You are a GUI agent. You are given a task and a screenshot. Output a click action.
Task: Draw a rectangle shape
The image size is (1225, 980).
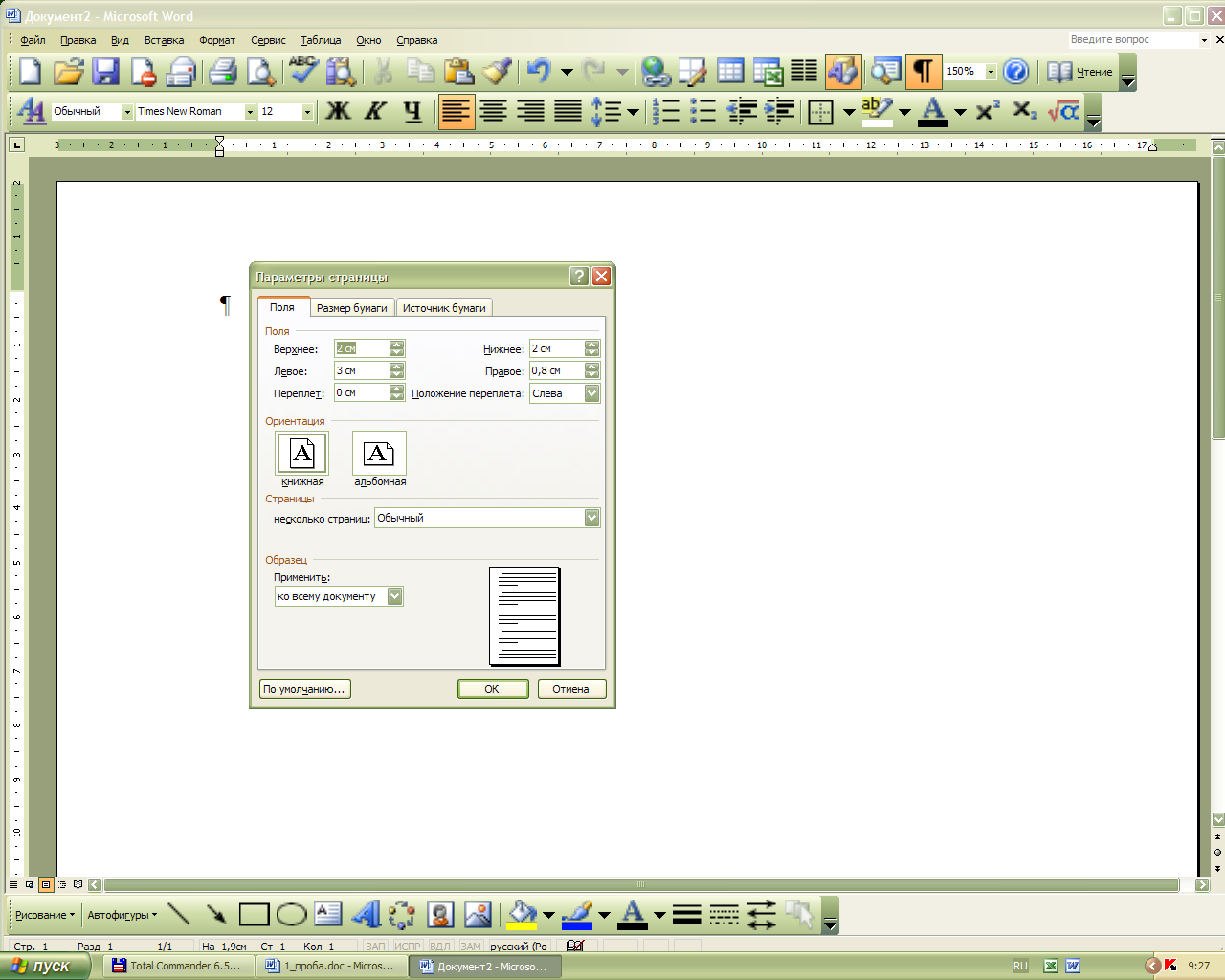coord(254,915)
